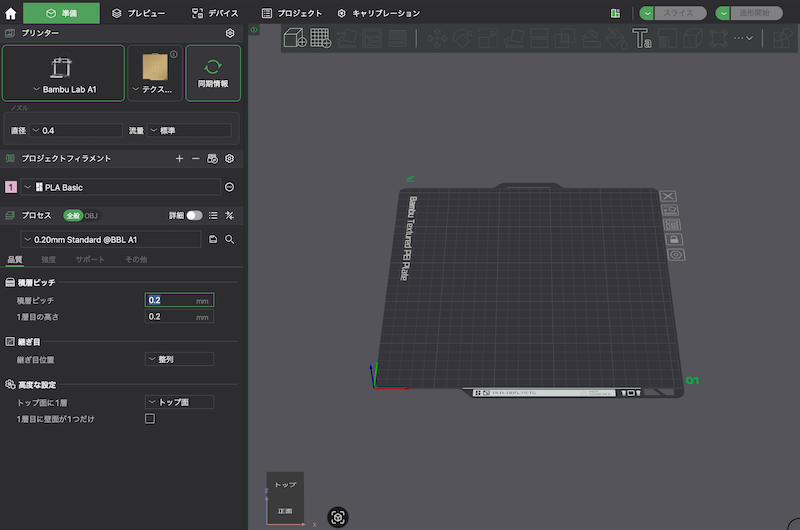Open printer settings gear icon

click(x=229, y=33)
